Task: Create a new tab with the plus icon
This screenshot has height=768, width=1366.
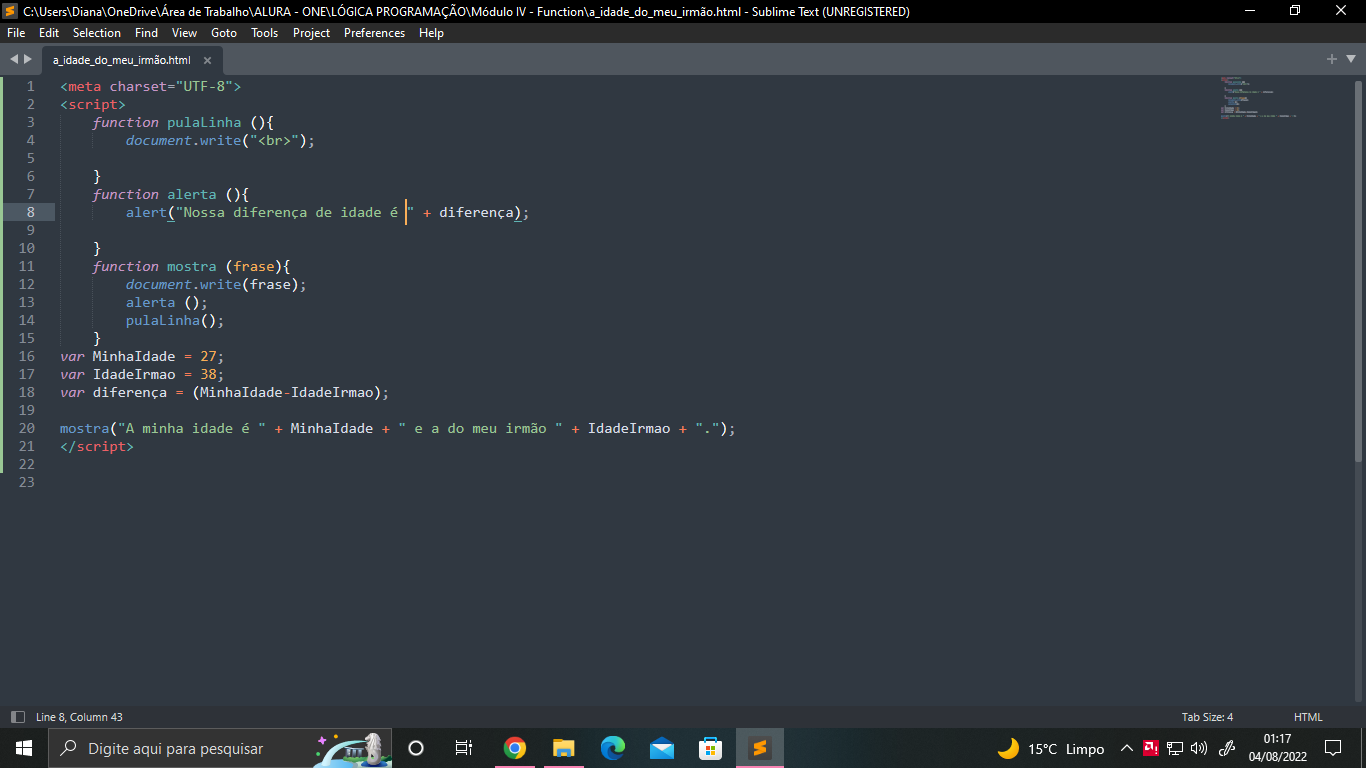Action: click(1332, 59)
